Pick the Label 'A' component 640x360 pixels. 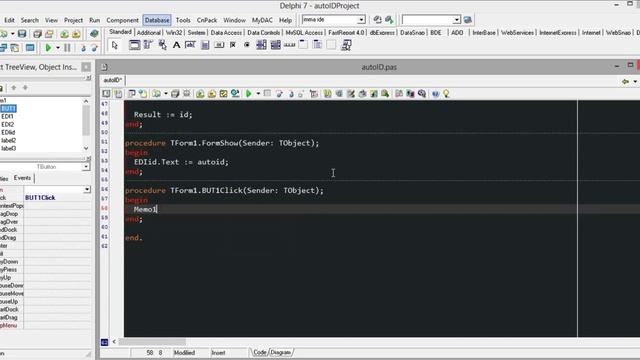coord(176,45)
